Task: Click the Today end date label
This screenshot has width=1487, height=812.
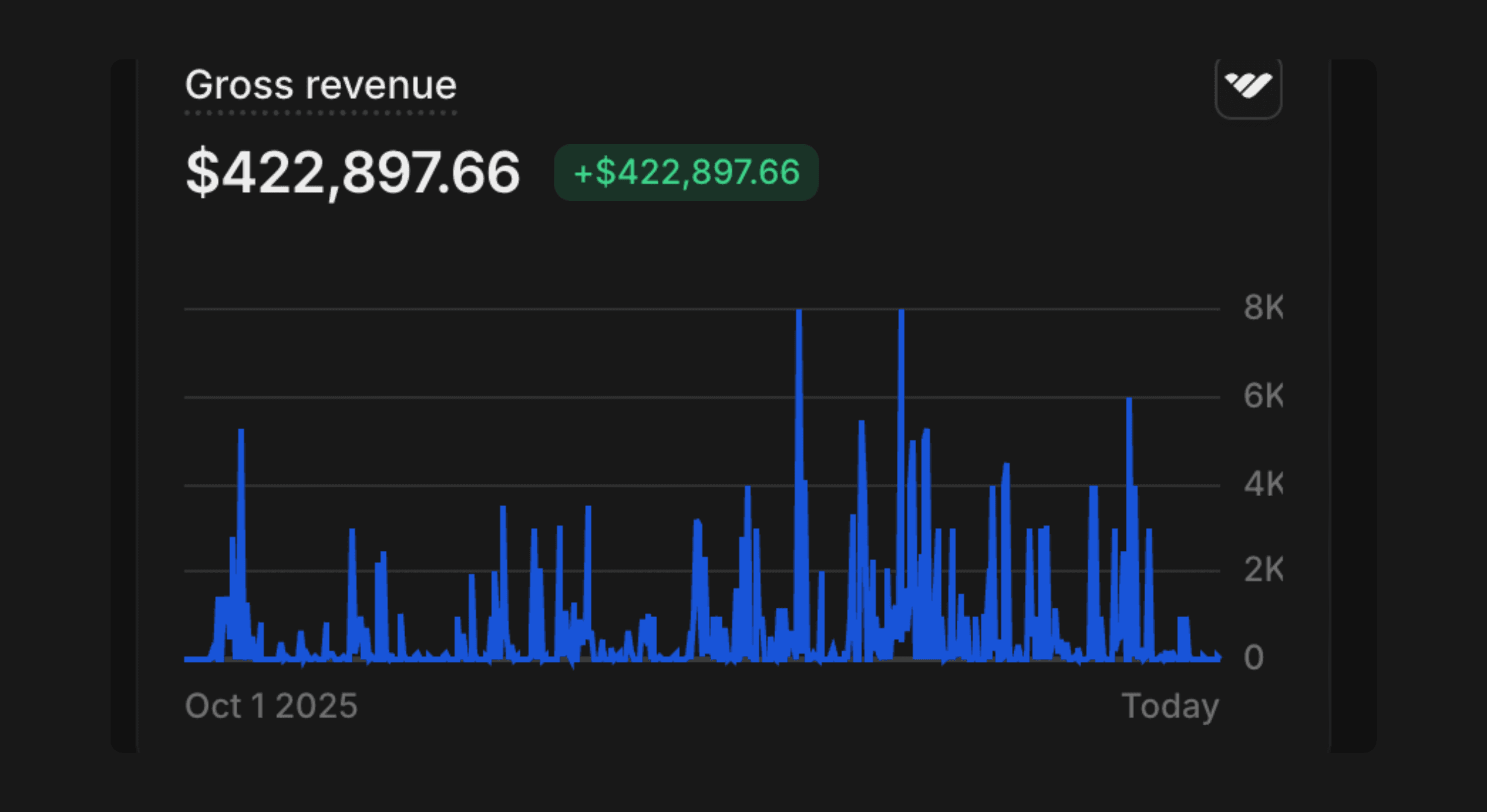Action: pos(1170,705)
